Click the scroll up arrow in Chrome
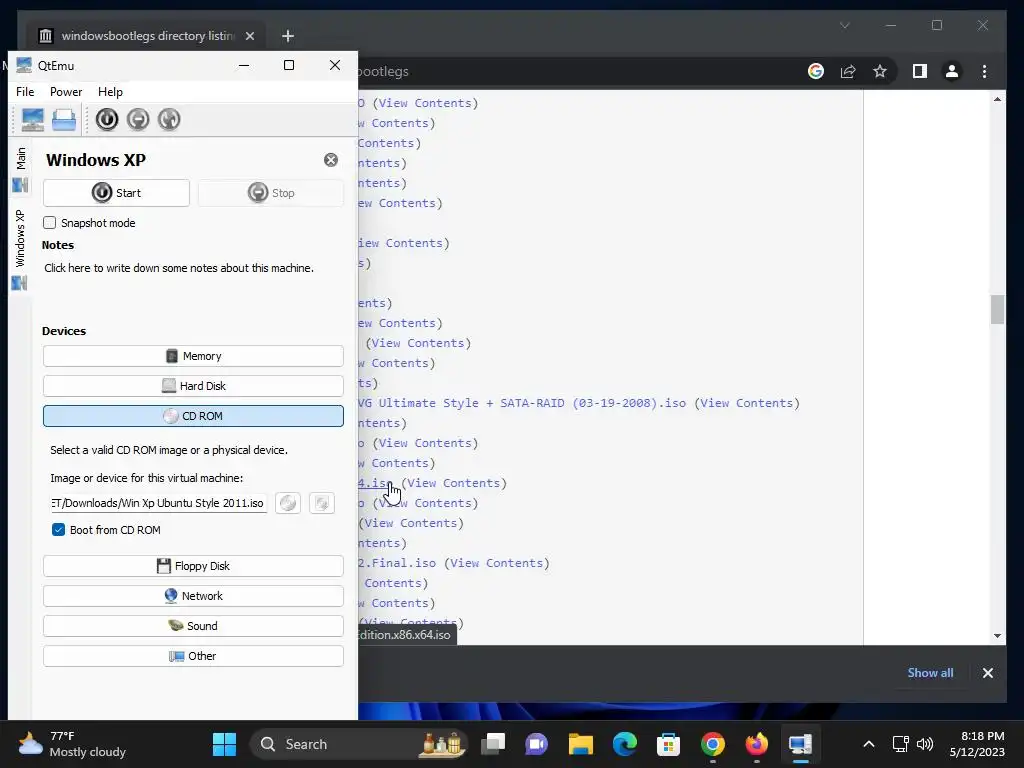The height and width of the screenshot is (768, 1024). point(997,99)
